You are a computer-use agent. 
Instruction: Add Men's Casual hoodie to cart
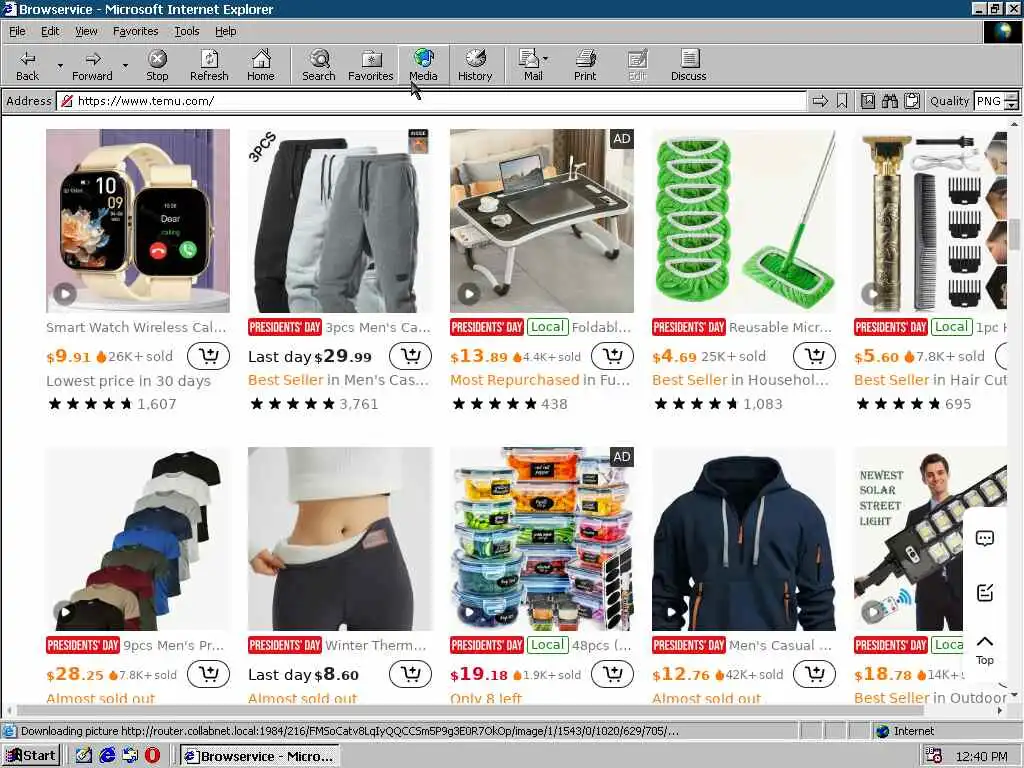(814, 674)
